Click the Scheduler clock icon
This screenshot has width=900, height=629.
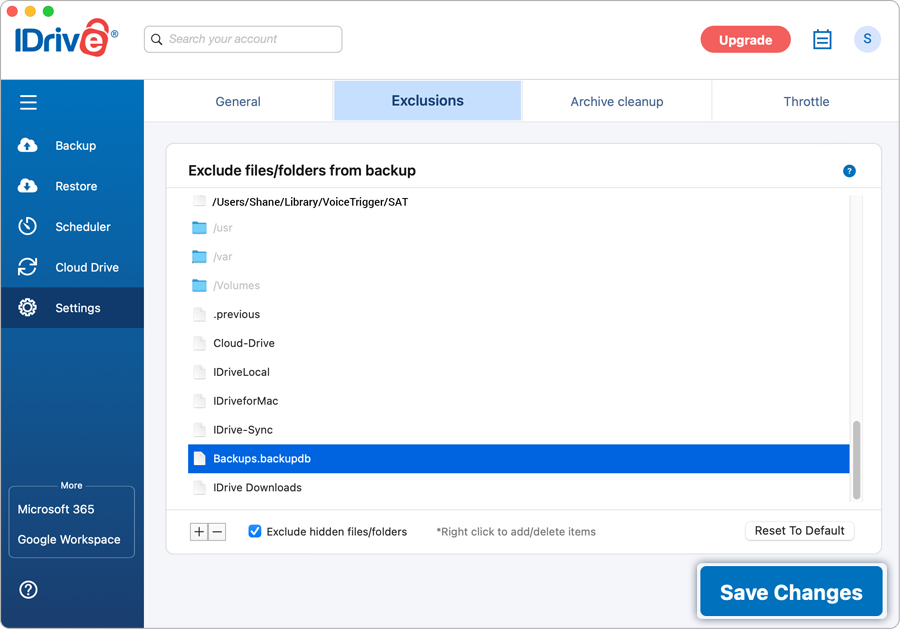click(x=28, y=227)
